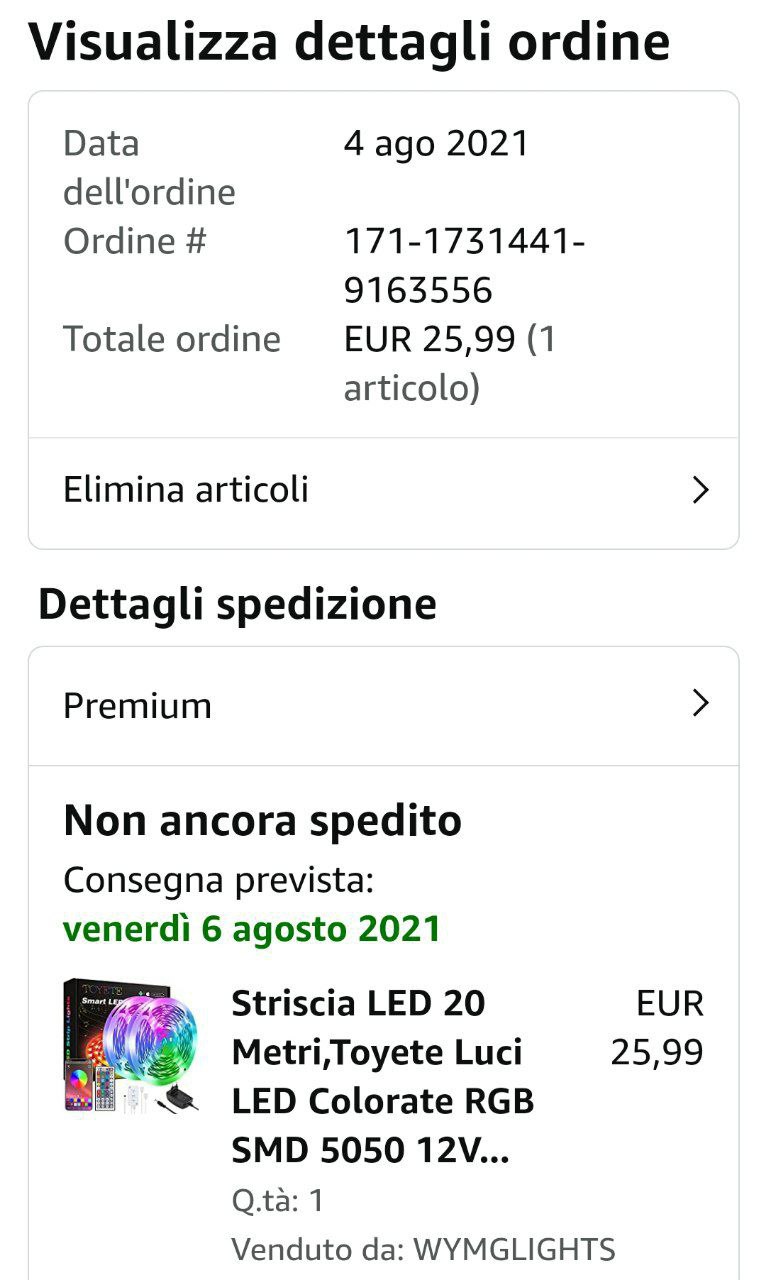
Task: Open seller WYMGLIGHTS
Action: [514, 1249]
